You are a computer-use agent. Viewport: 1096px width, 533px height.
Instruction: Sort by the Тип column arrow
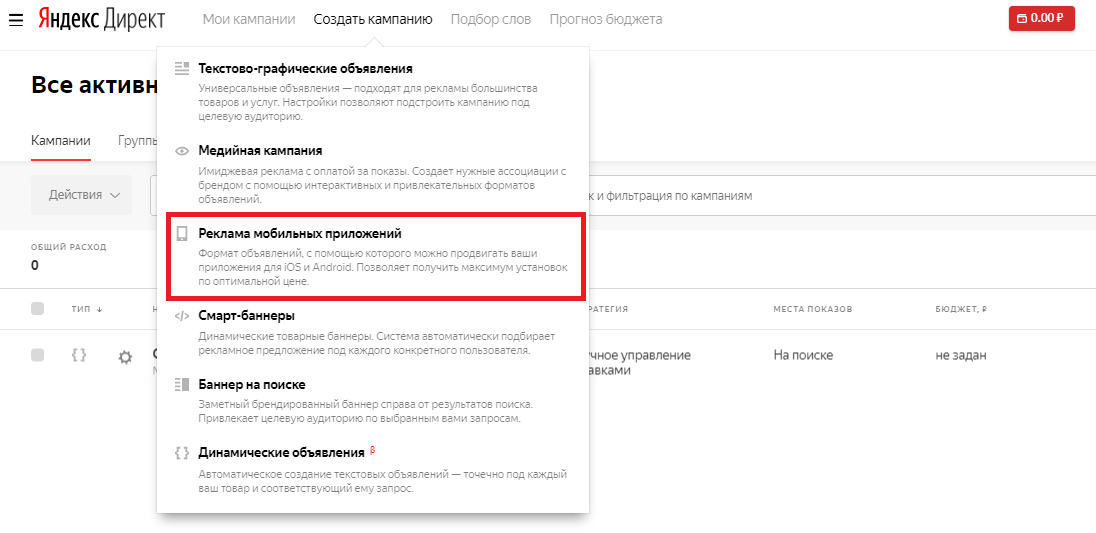(x=99, y=310)
